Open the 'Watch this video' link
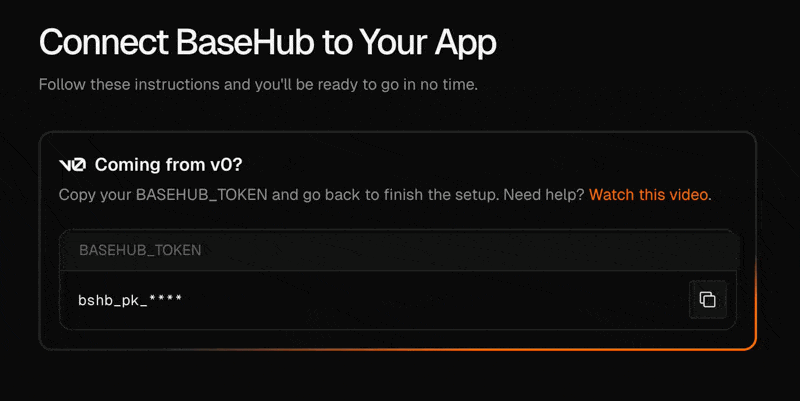The height and width of the screenshot is (401, 800). point(648,194)
